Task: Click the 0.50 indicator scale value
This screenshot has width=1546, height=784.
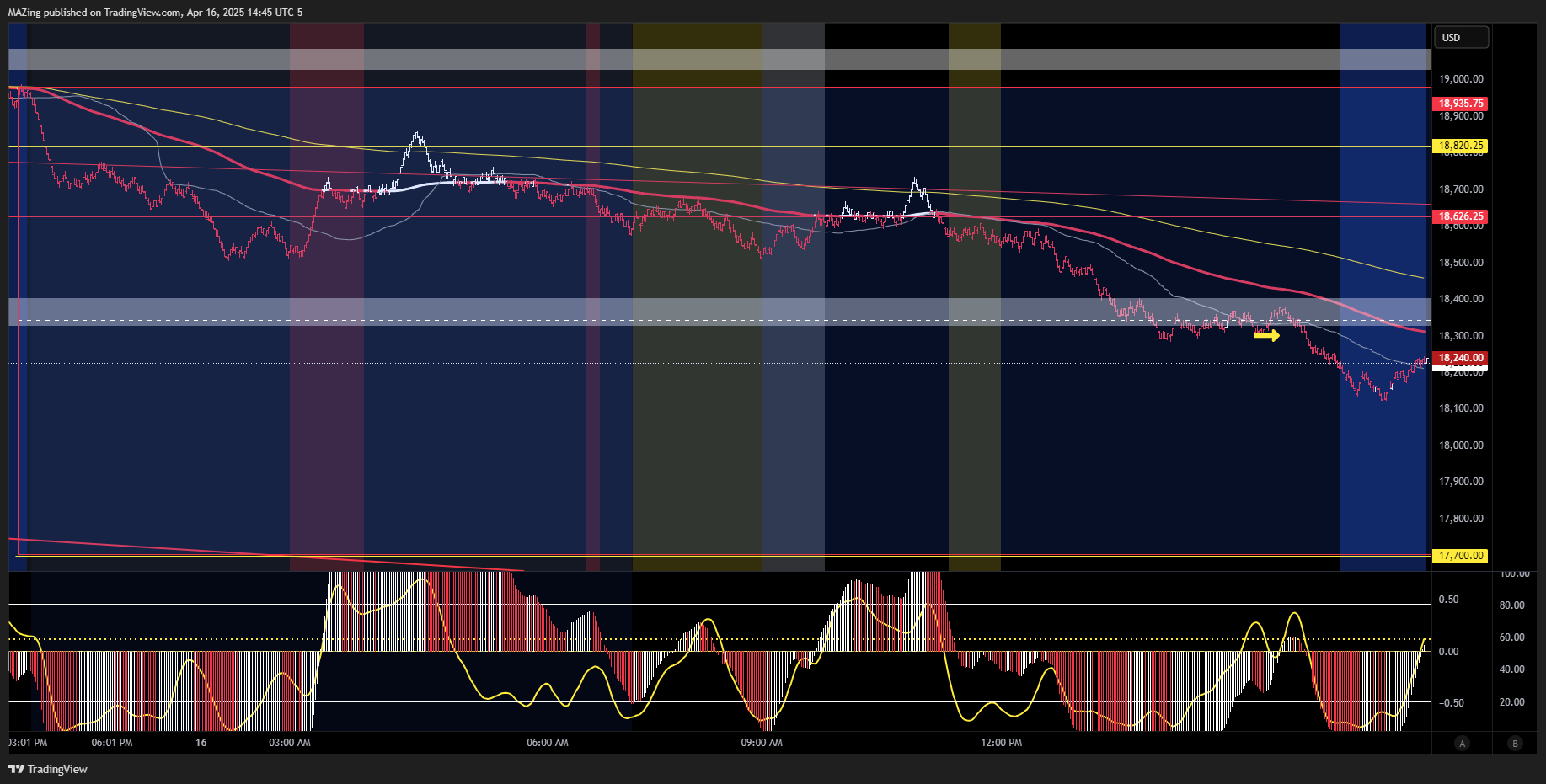Action: click(1448, 600)
